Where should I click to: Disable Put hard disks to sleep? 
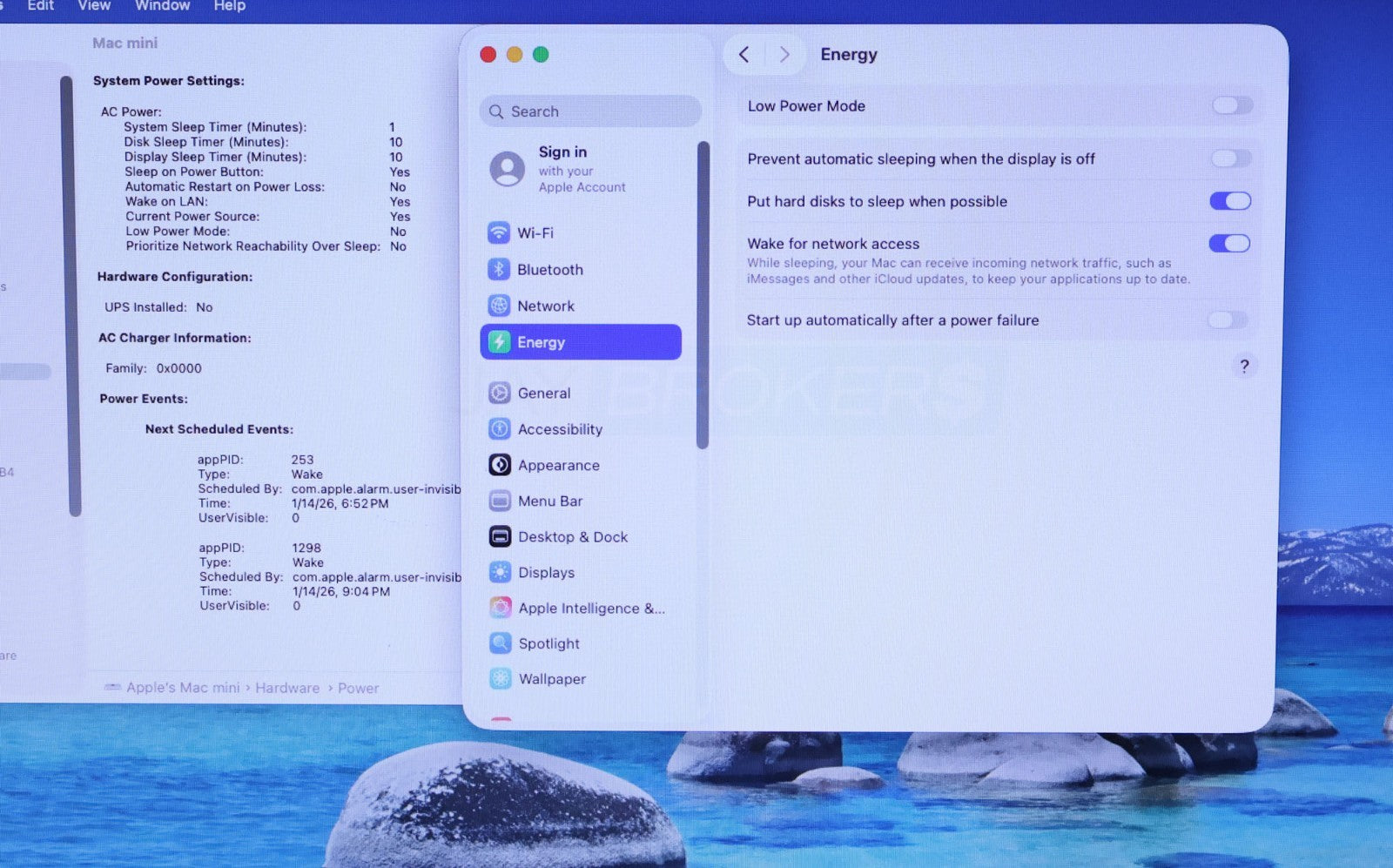(x=1229, y=201)
